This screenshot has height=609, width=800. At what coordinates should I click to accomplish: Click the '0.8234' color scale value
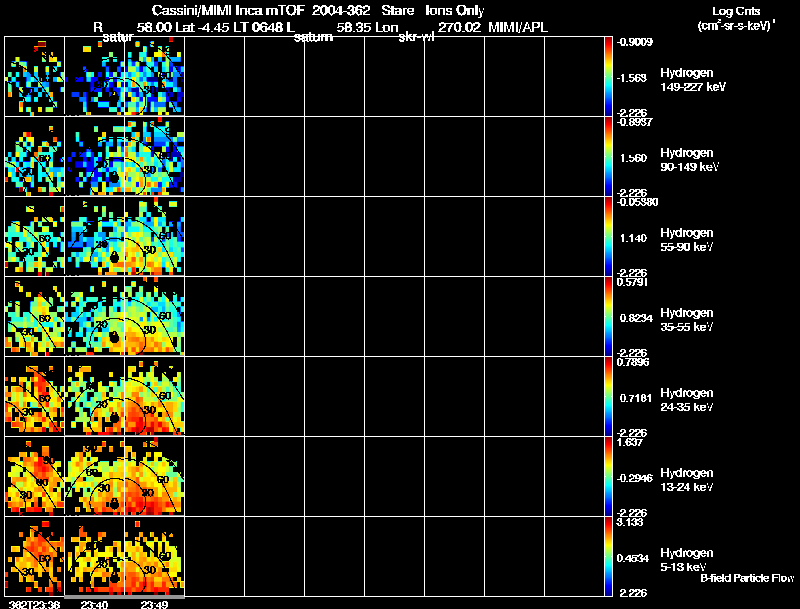click(636, 318)
